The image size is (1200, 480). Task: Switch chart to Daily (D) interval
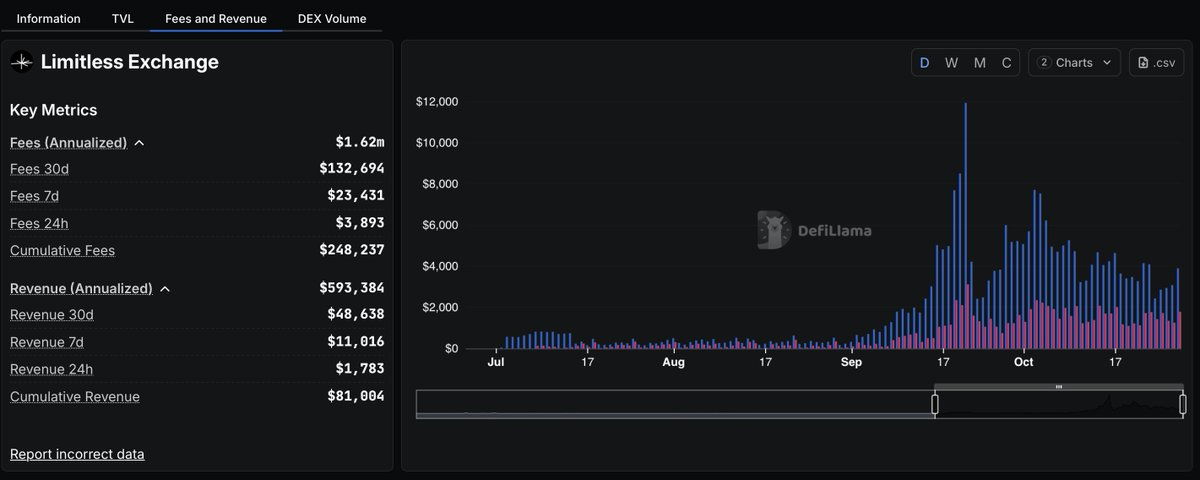coord(924,63)
